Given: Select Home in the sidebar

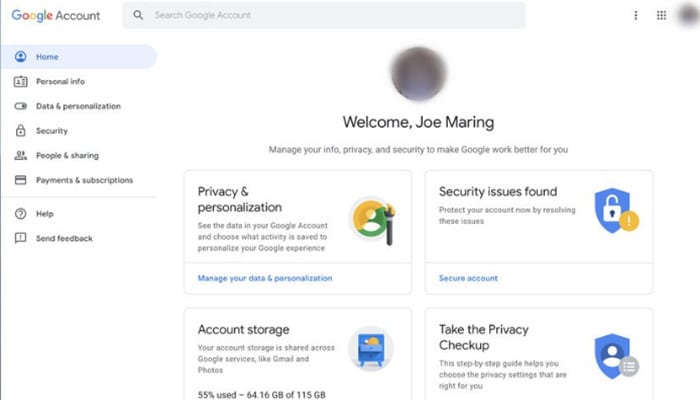Looking at the screenshot, I should (79, 57).
